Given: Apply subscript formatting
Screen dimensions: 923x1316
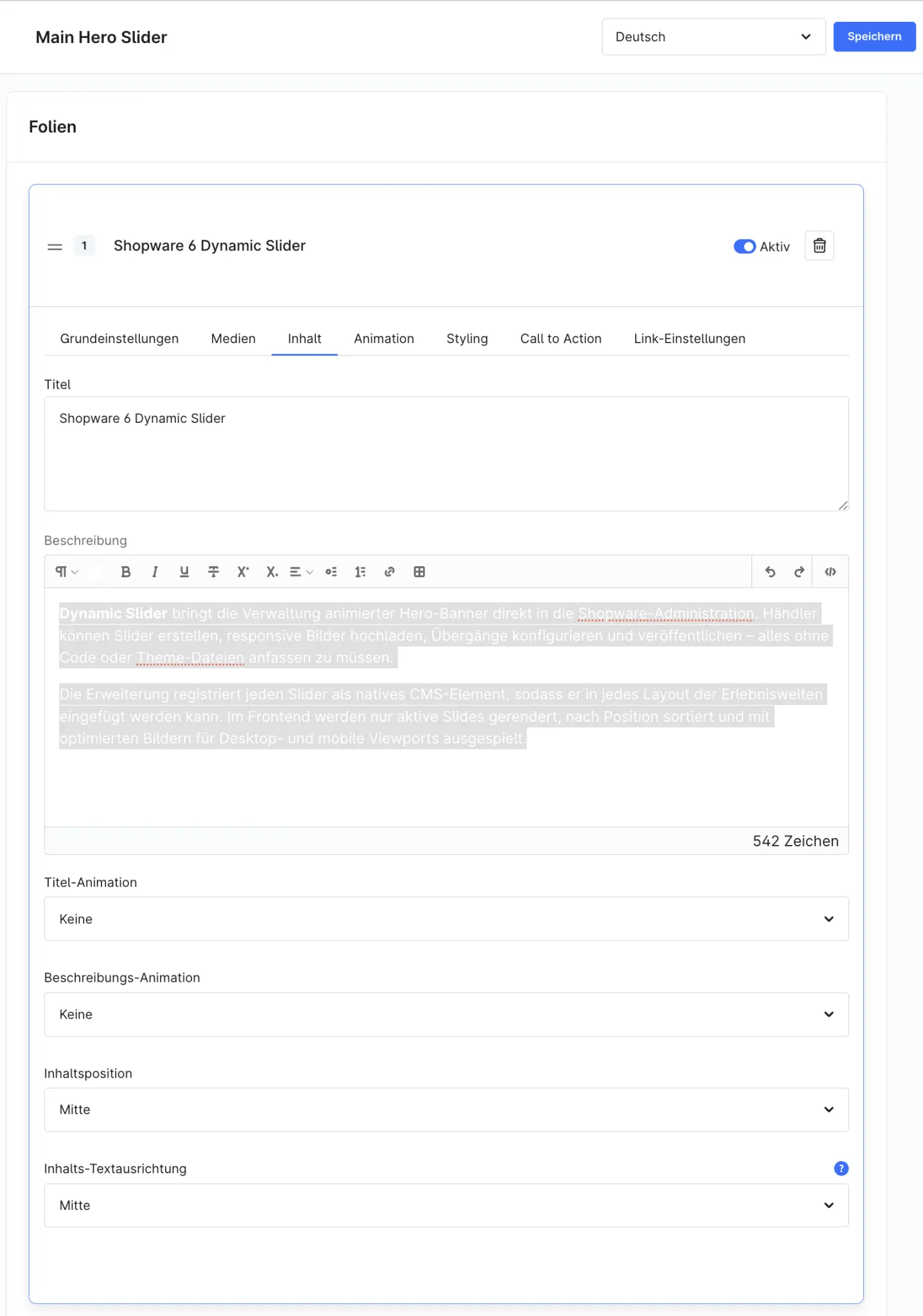Looking at the screenshot, I should coord(272,572).
